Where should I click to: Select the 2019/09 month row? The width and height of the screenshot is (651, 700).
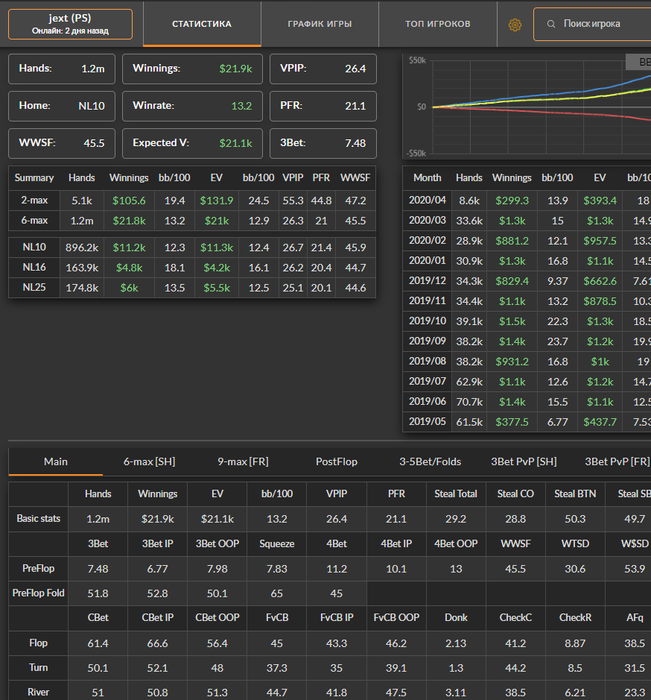[527, 341]
